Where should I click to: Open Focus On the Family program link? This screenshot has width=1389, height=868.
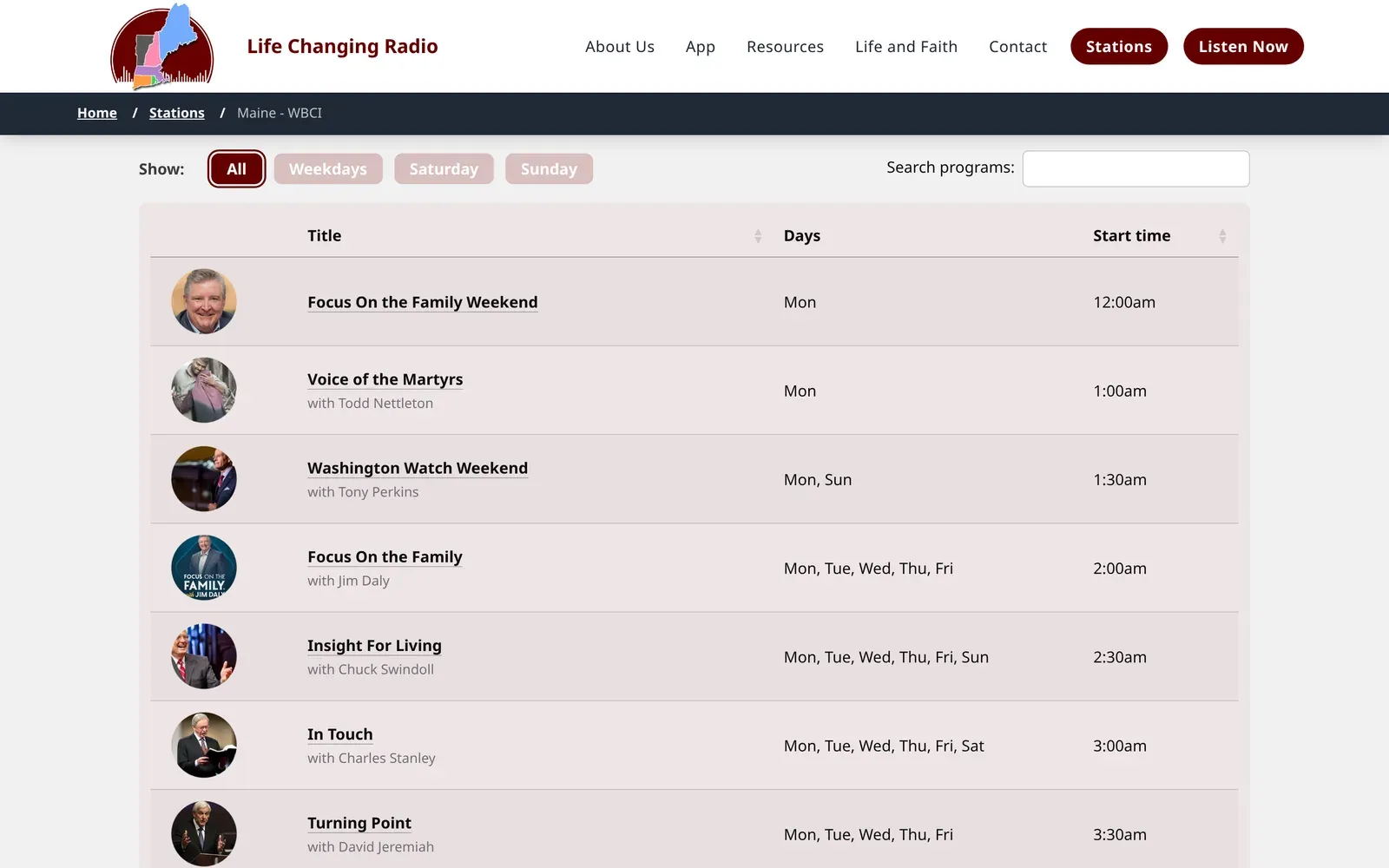(x=385, y=556)
